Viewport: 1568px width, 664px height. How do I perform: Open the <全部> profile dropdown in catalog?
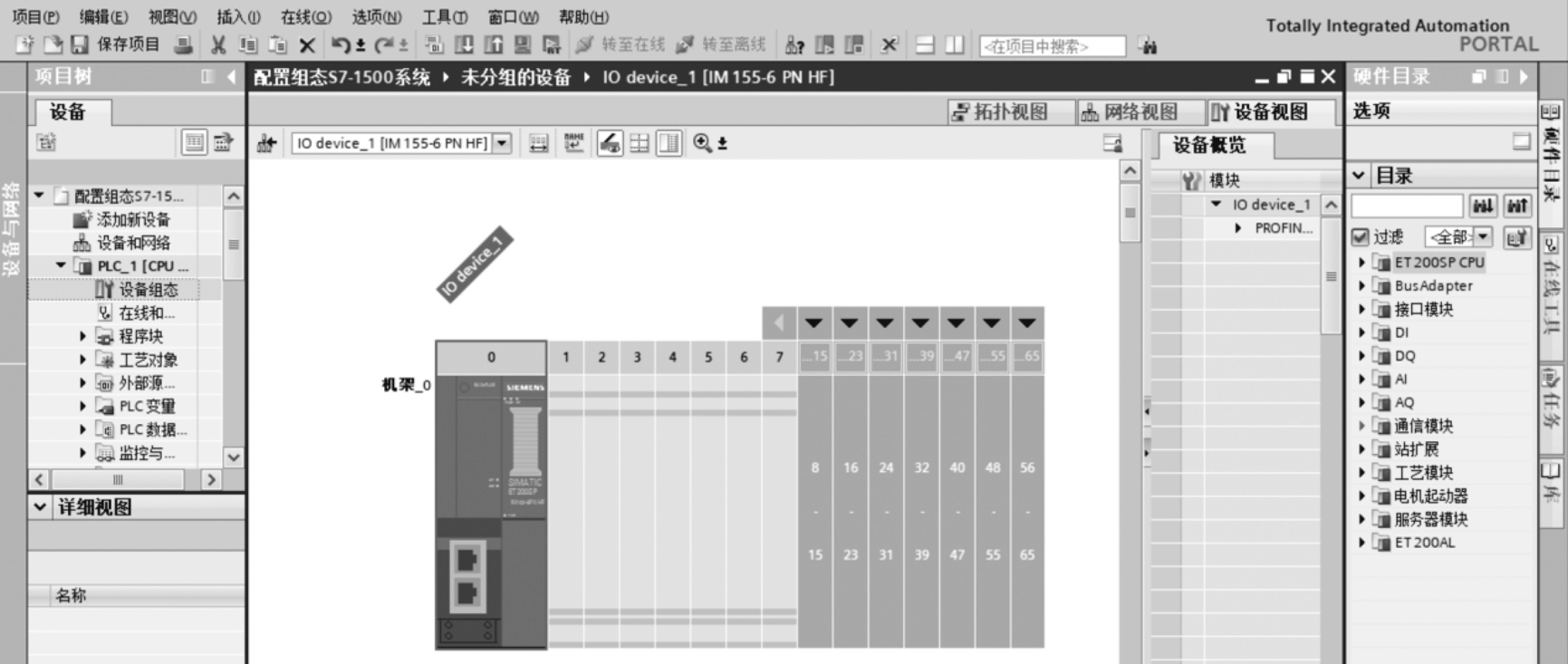click(x=1483, y=236)
